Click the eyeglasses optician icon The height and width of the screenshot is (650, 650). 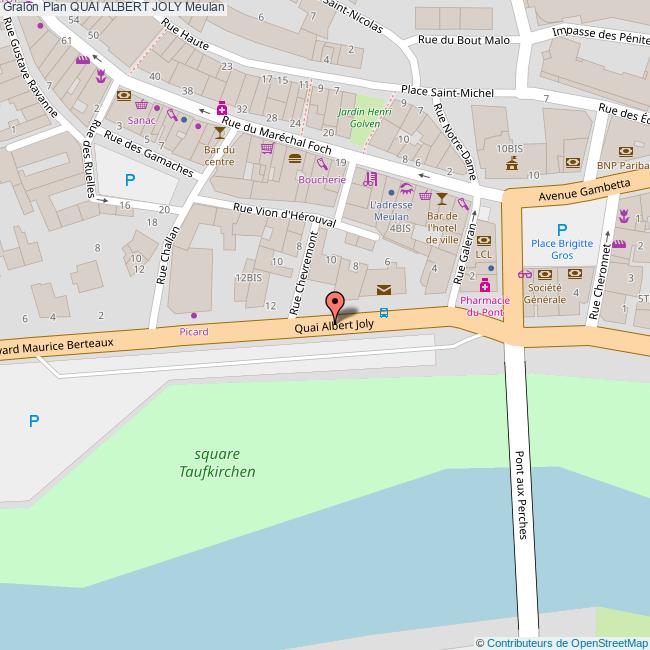click(x=525, y=274)
